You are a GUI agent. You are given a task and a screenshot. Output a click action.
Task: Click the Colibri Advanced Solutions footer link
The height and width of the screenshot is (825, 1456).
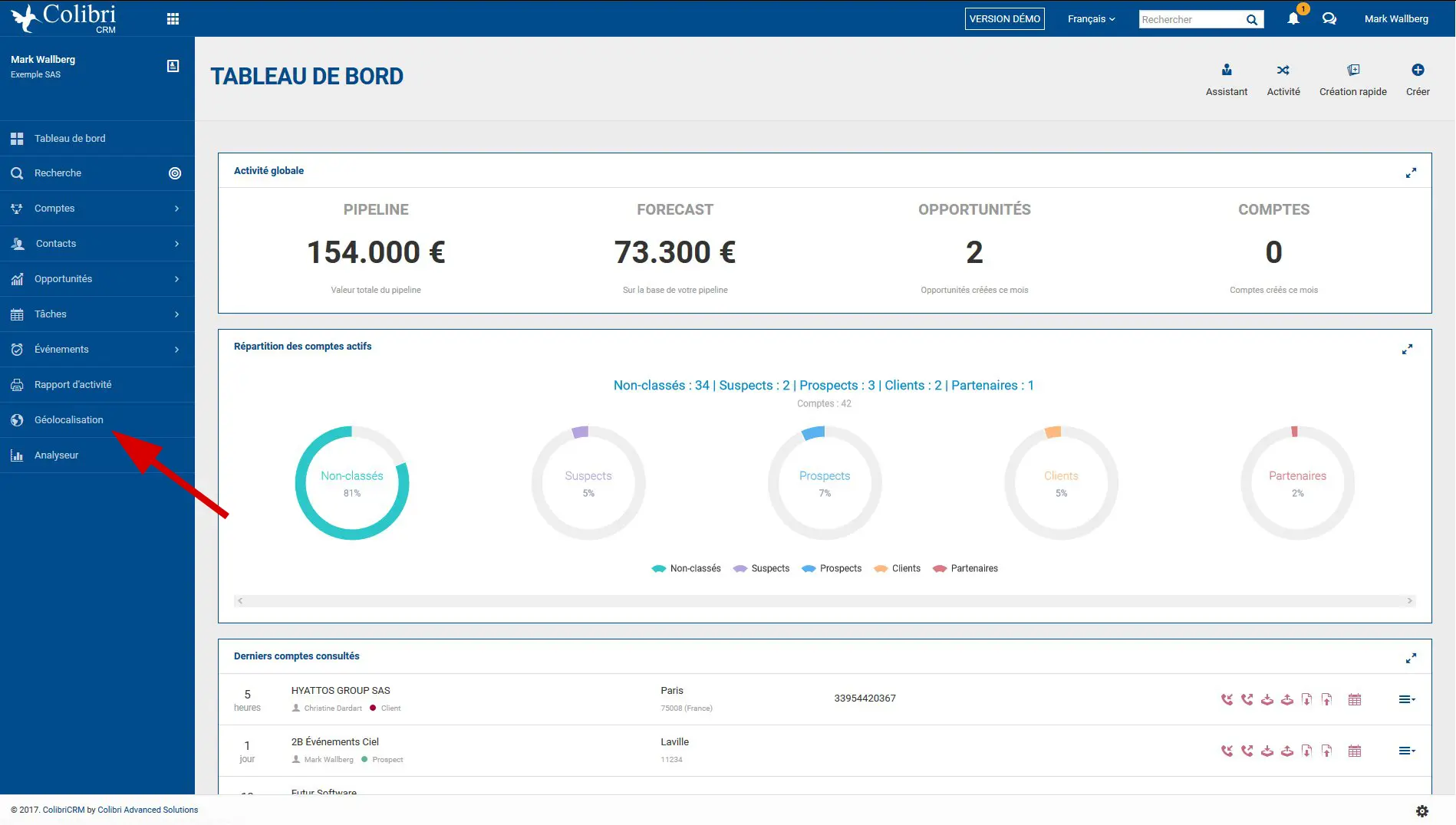click(148, 810)
